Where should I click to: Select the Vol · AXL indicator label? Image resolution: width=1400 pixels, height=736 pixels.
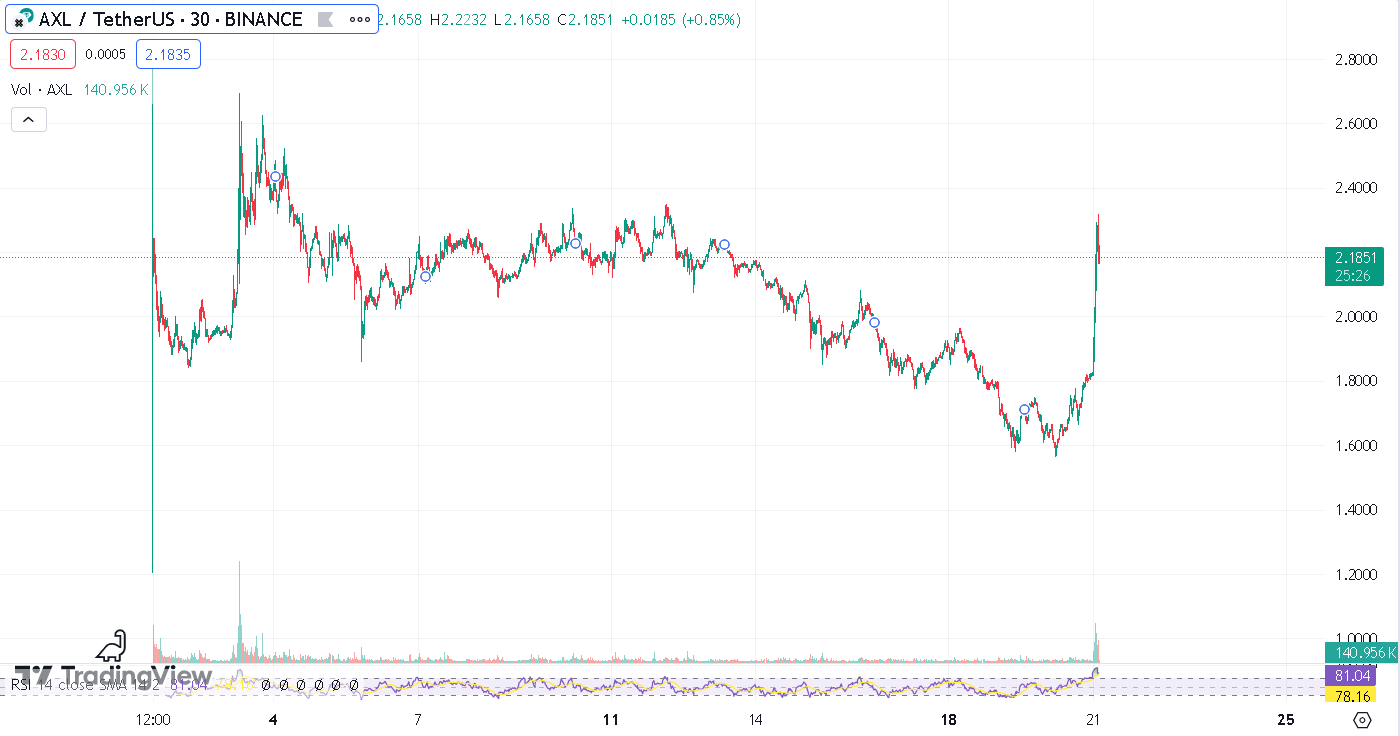point(42,90)
